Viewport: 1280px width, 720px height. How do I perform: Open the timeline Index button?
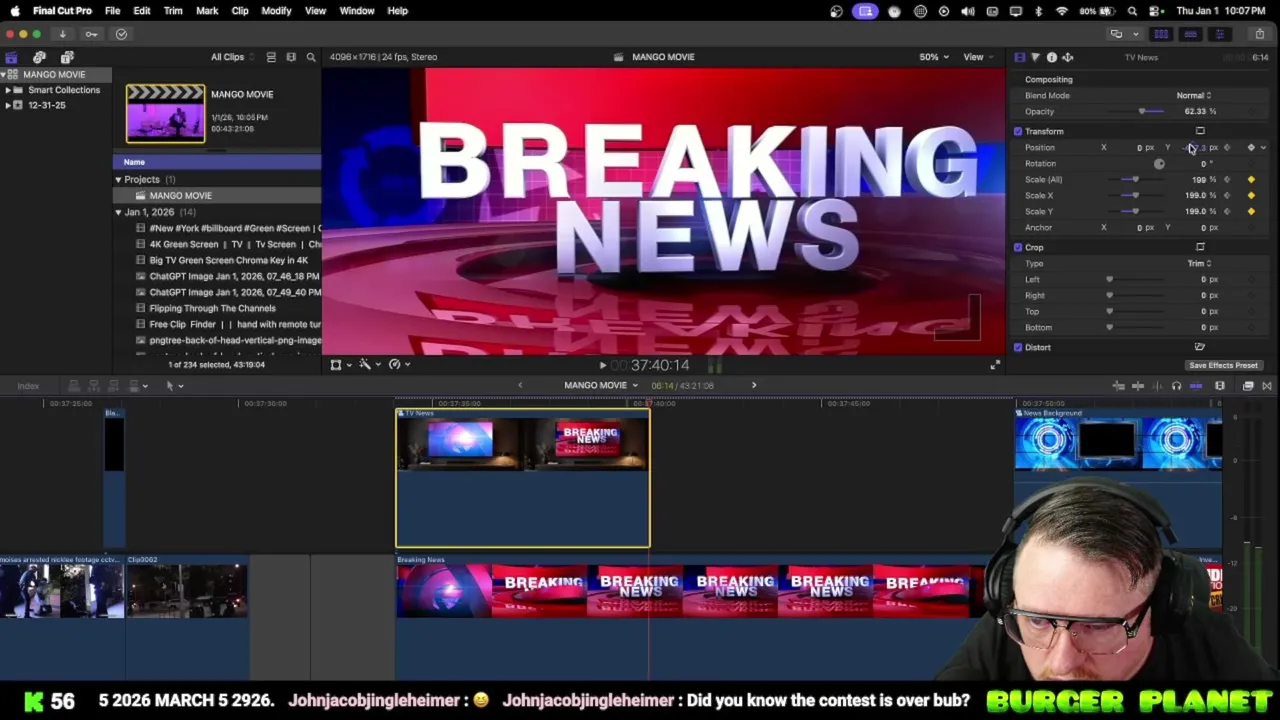[28, 386]
